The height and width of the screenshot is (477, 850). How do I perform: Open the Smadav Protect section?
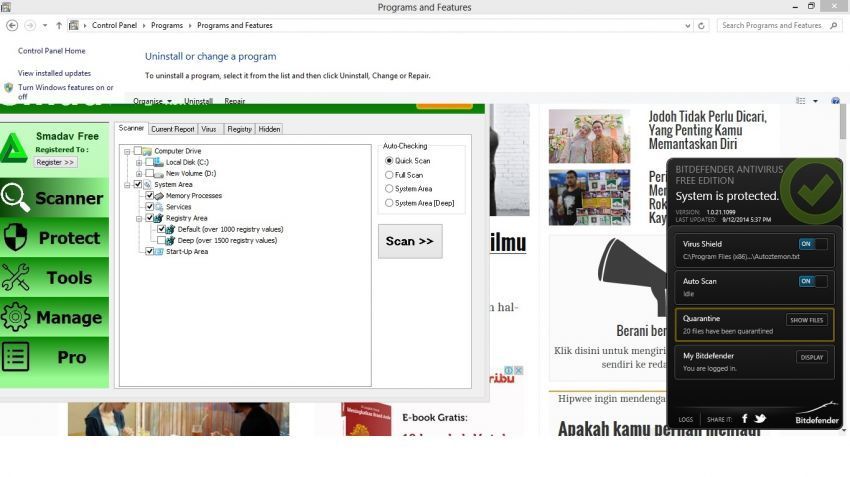[x=54, y=237]
